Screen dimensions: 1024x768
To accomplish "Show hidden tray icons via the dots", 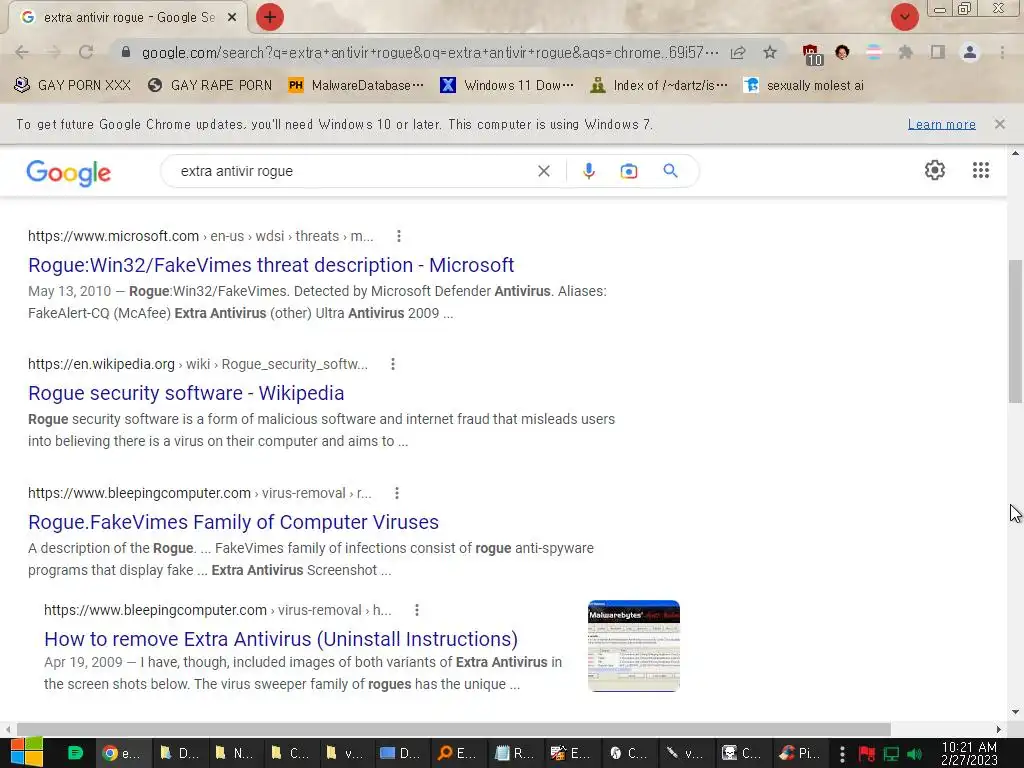I will click(842, 754).
